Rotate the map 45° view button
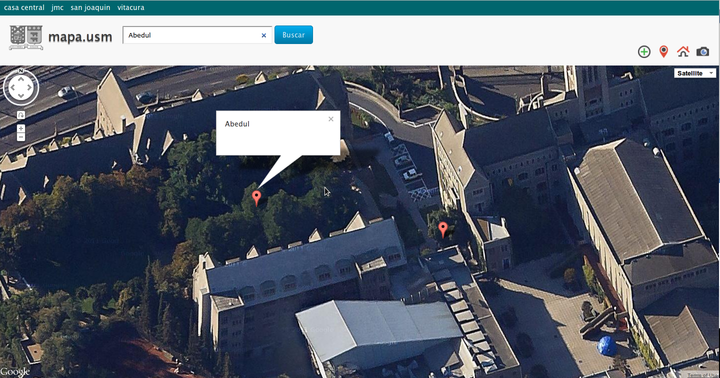Screen dimensions: 720x378 coord(21,114)
